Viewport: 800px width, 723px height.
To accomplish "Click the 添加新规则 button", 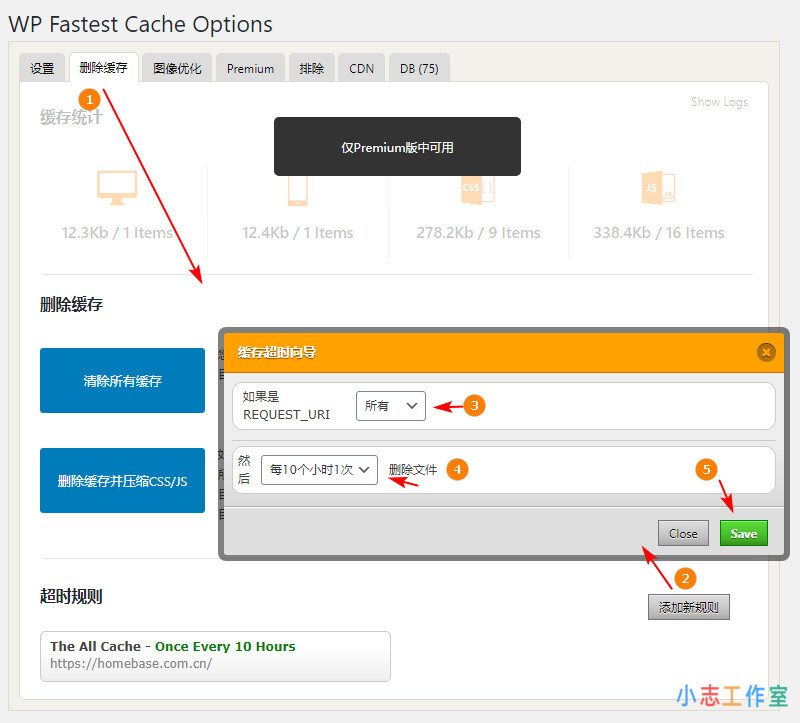I will point(688,607).
